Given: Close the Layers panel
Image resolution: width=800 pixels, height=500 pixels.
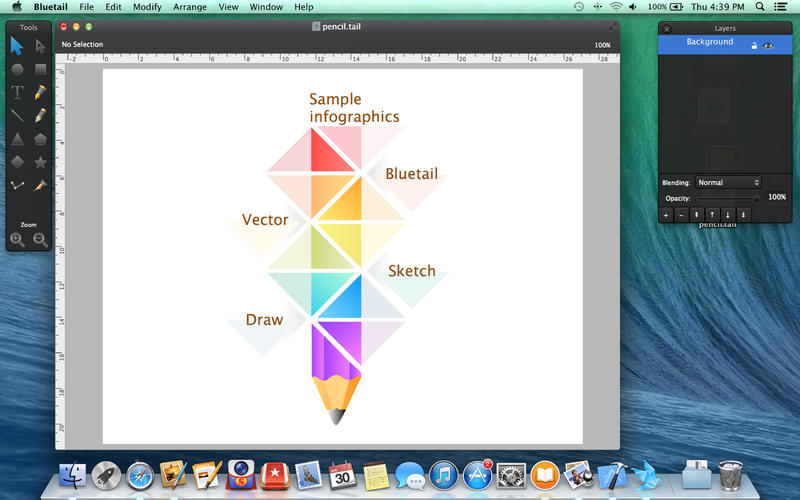Looking at the screenshot, I should coord(667,29).
